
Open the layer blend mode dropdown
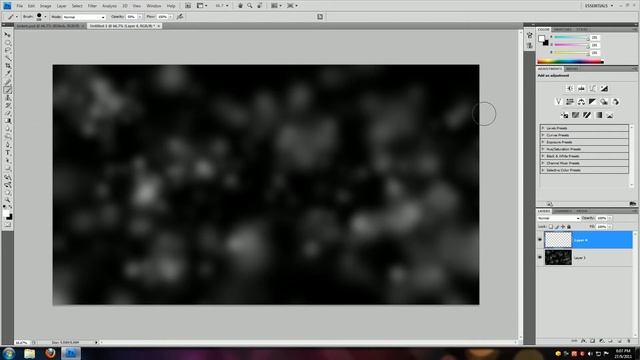pyautogui.click(x=558, y=218)
